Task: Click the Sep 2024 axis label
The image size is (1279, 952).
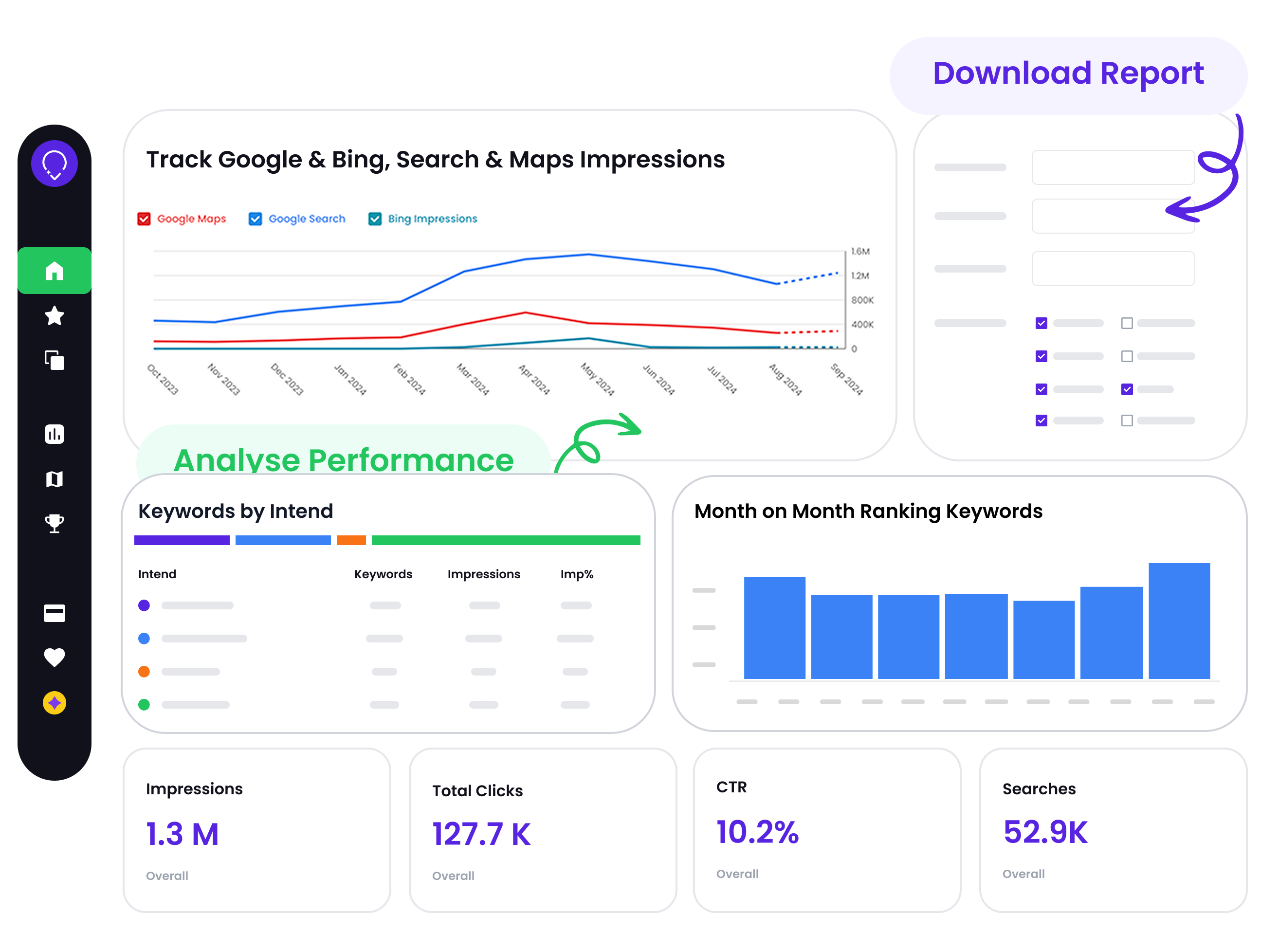Action: (x=846, y=379)
